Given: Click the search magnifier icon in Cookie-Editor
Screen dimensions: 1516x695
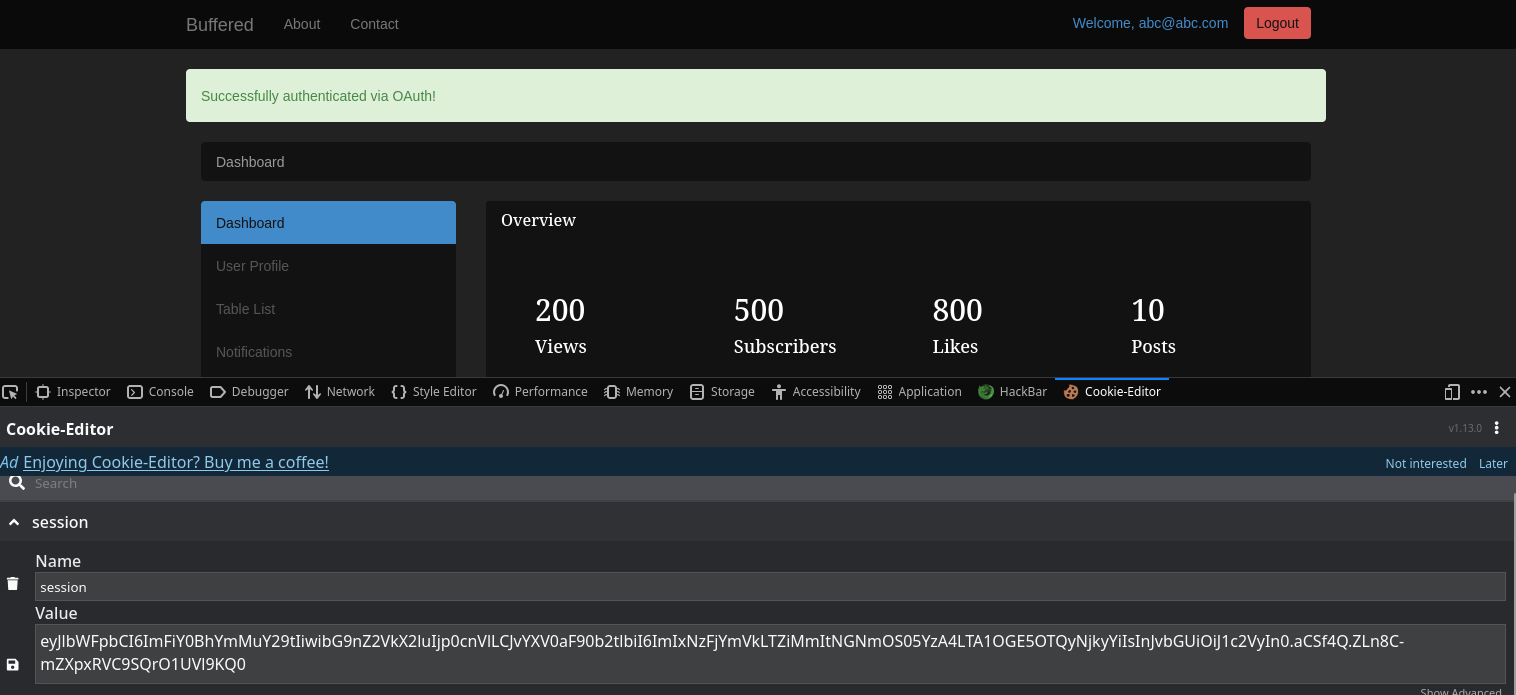Looking at the screenshot, I should click(x=16, y=483).
